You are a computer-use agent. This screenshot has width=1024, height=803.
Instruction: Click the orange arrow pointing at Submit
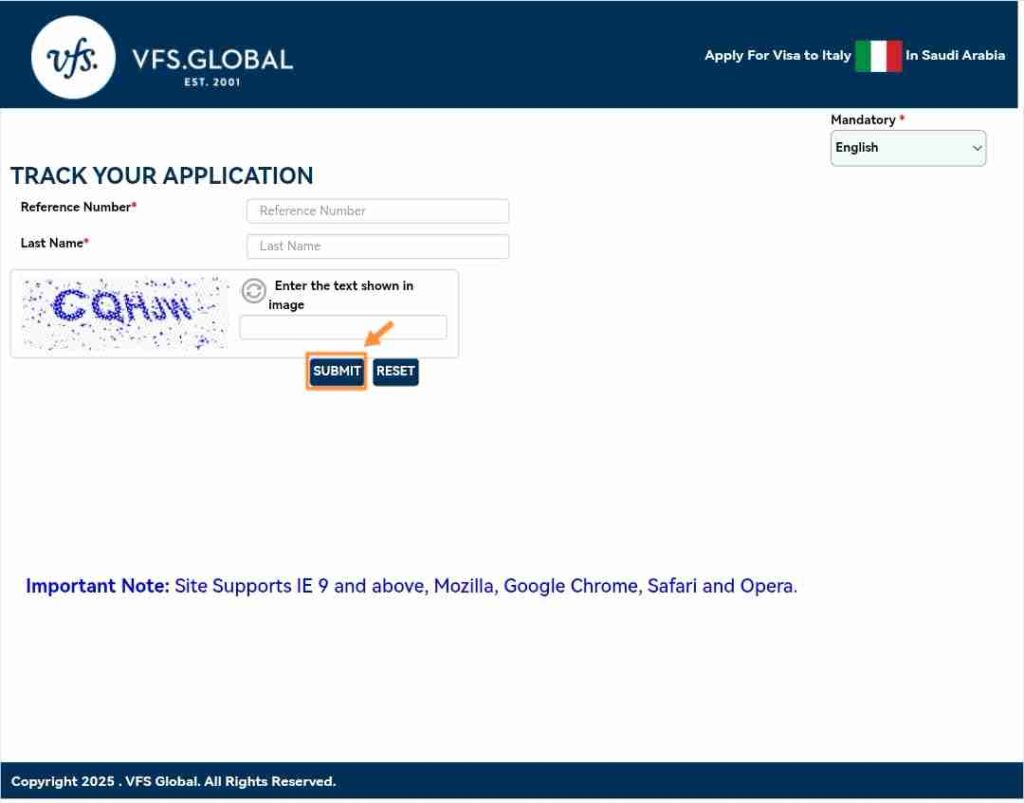coord(378,333)
